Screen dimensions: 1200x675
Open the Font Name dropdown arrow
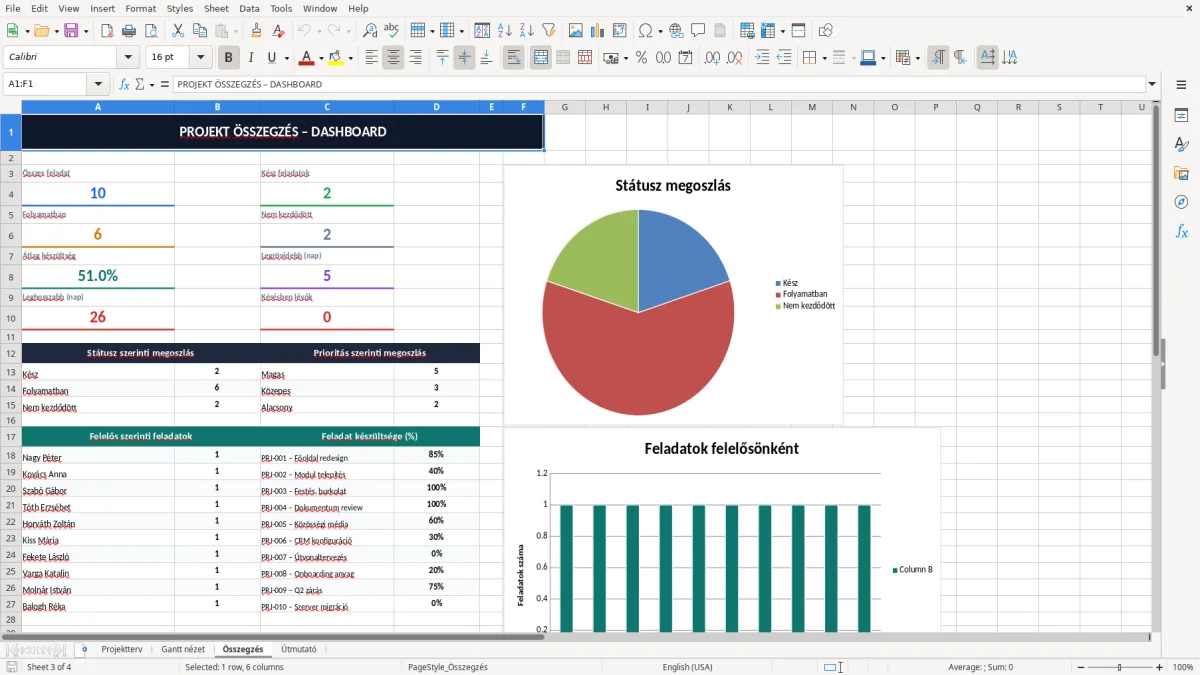coord(128,58)
